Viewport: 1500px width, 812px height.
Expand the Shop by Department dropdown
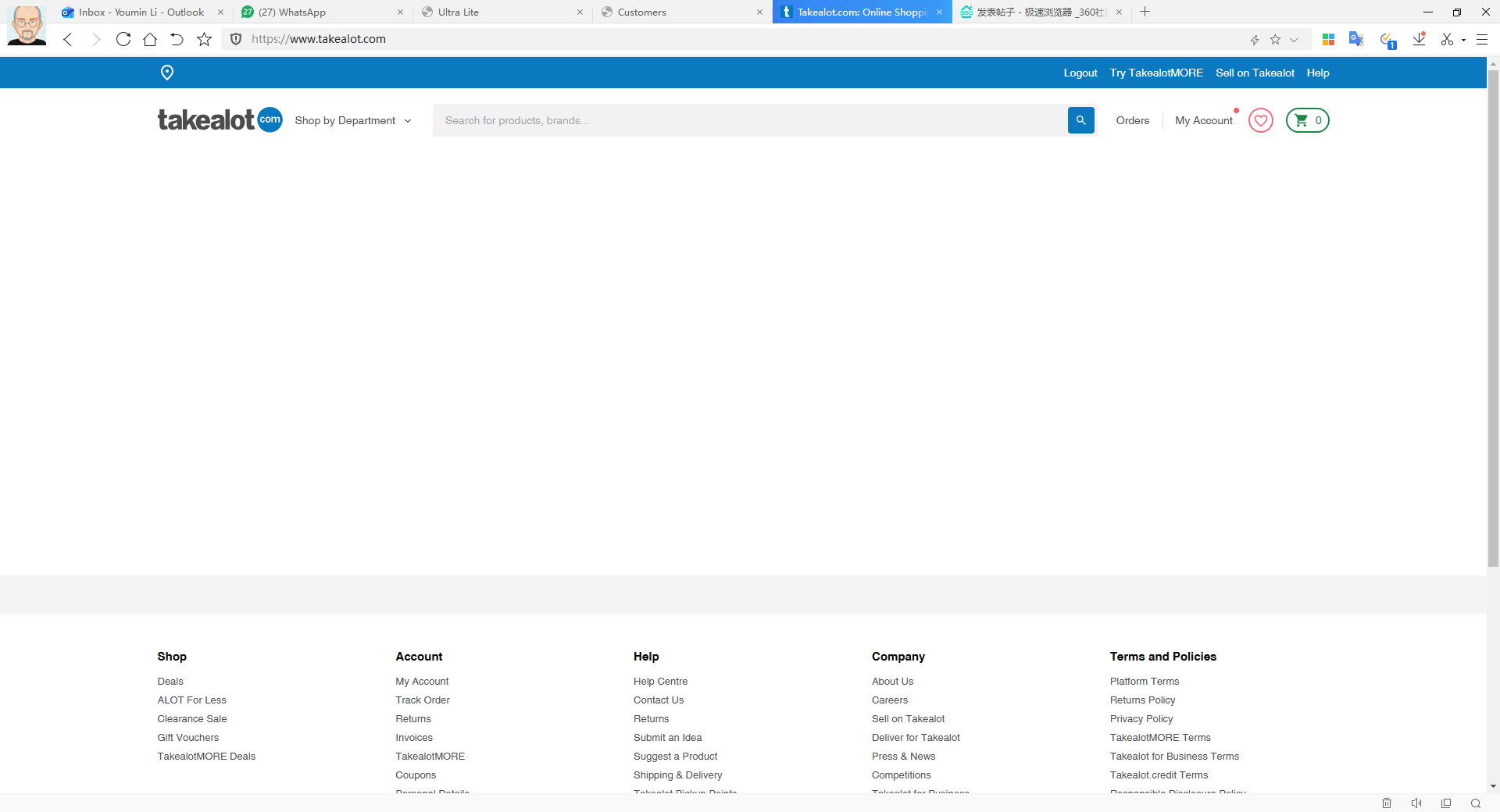353,120
